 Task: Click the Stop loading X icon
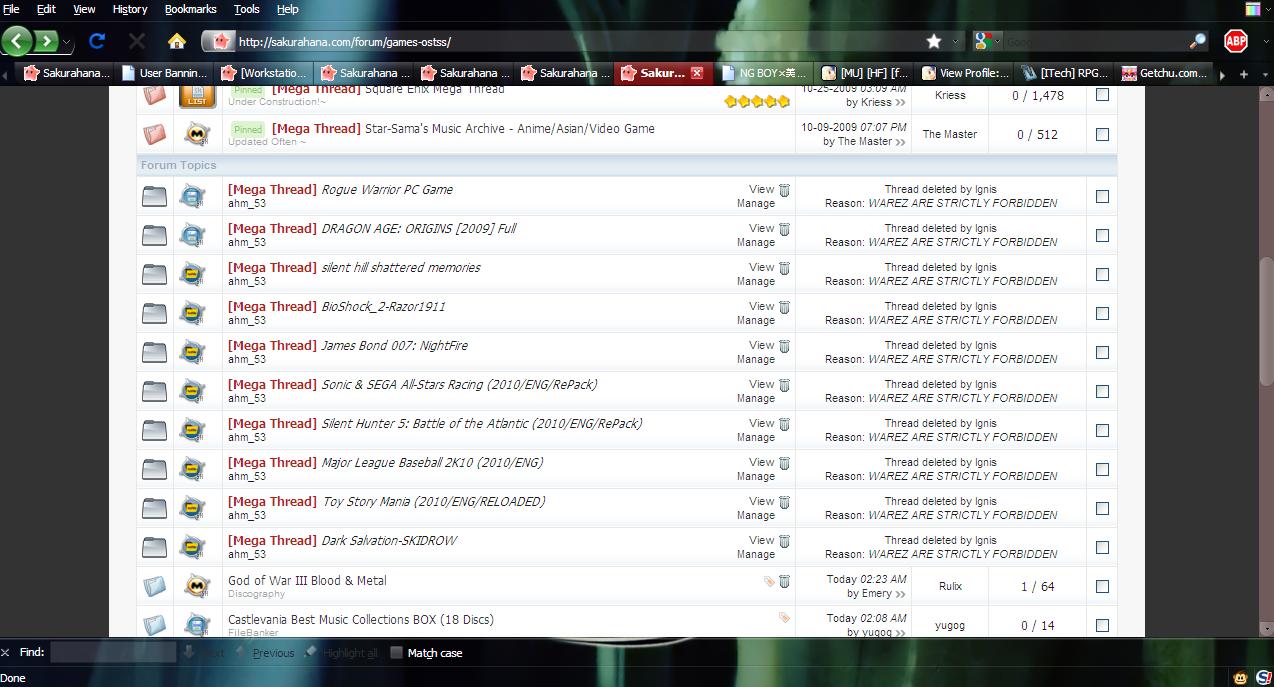tap(137, 41)
